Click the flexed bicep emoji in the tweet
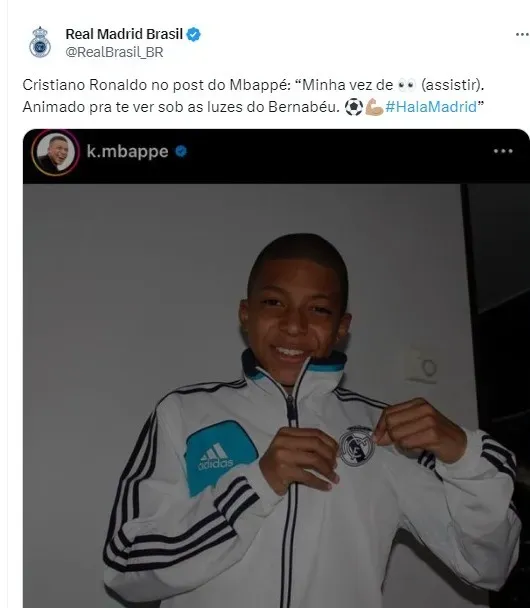This screenshot has height=608, width=530. (x=374, y=107)
